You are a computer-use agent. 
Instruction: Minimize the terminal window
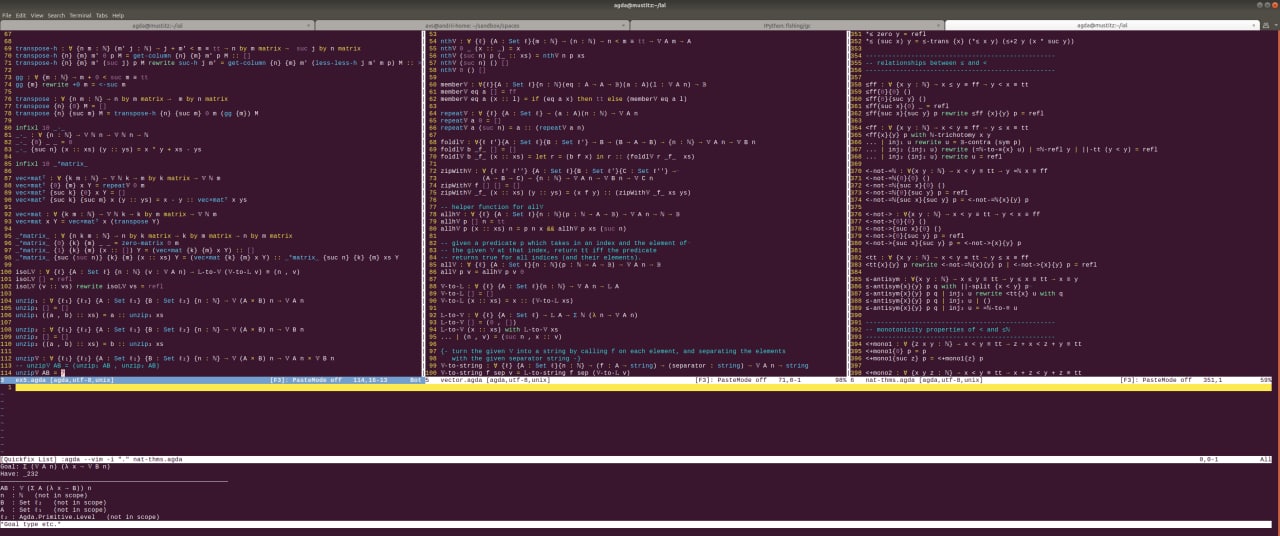click(x=1260, y=5)
